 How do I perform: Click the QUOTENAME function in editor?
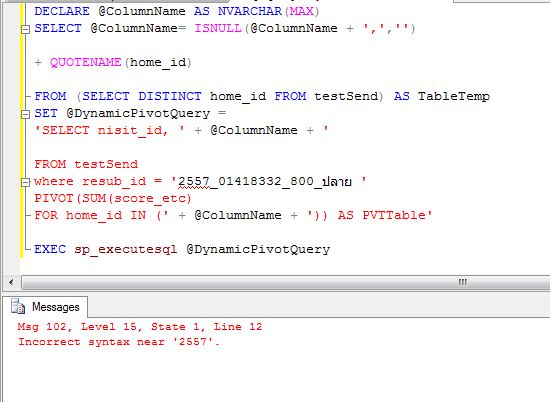(x=86, y=62)
